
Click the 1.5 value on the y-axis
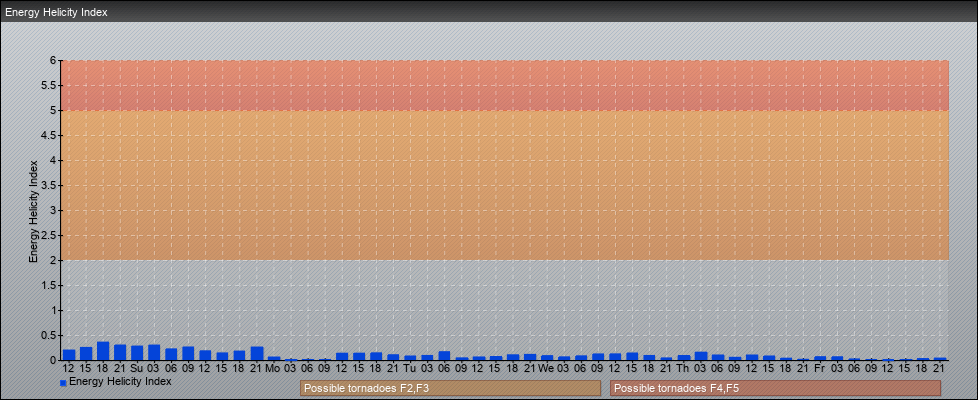[x=50, y=285]
